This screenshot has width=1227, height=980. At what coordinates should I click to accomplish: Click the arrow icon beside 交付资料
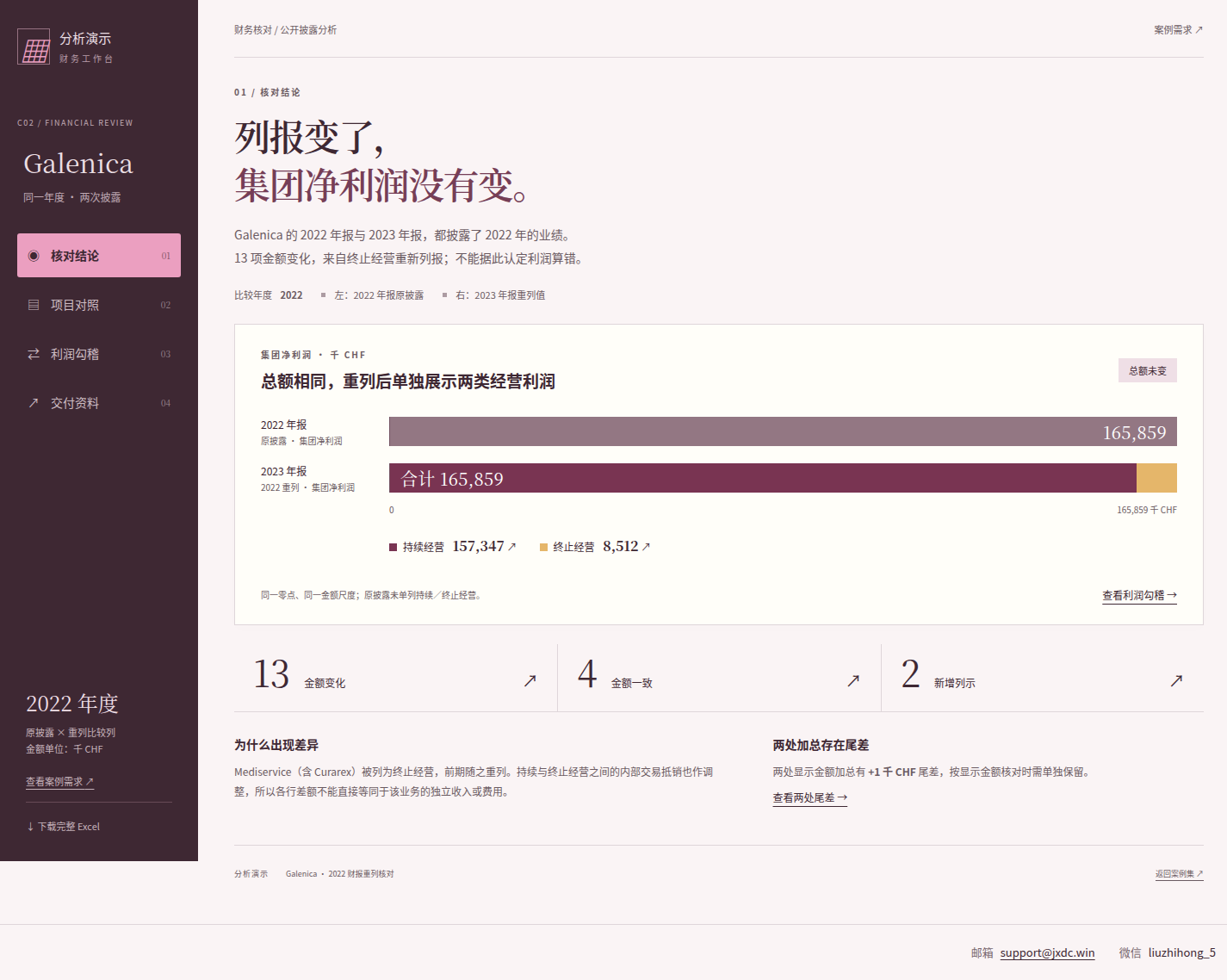coord(34,403)
